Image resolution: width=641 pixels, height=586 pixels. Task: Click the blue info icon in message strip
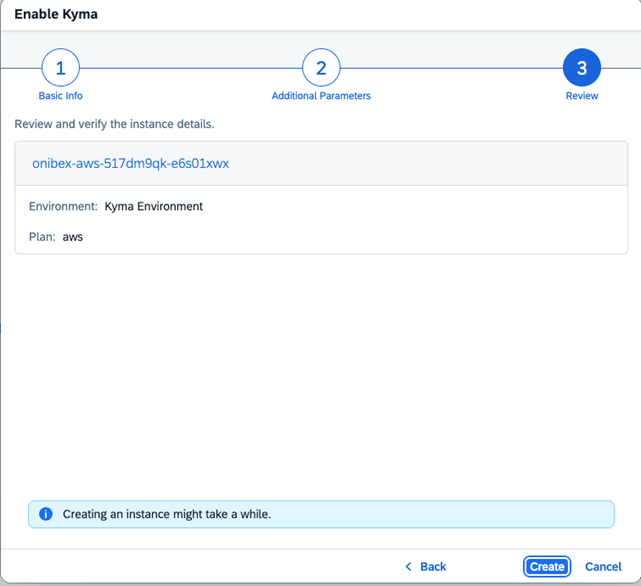point(45,514)
